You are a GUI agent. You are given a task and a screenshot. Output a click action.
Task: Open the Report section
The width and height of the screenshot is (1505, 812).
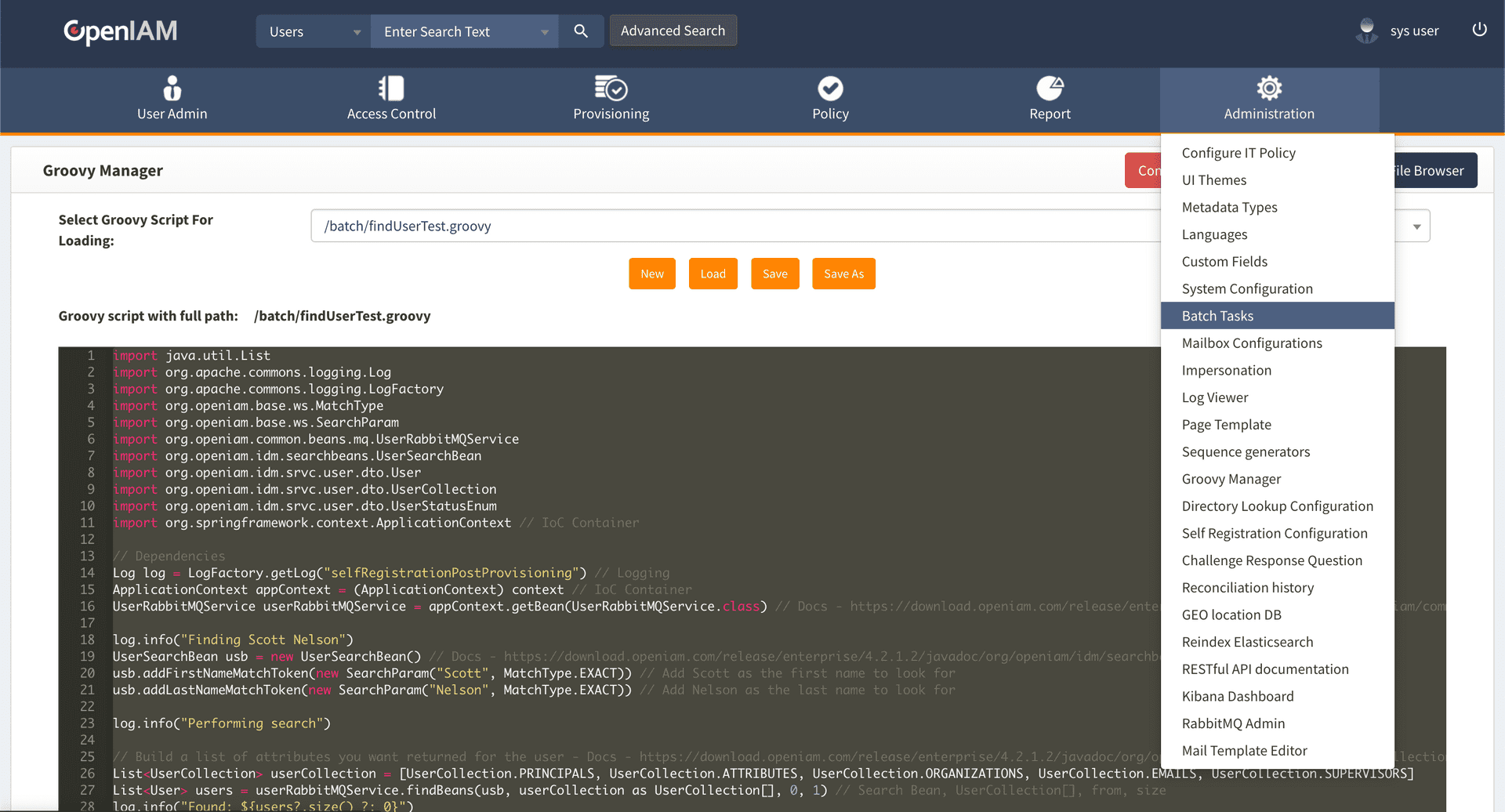[1050, 100]
